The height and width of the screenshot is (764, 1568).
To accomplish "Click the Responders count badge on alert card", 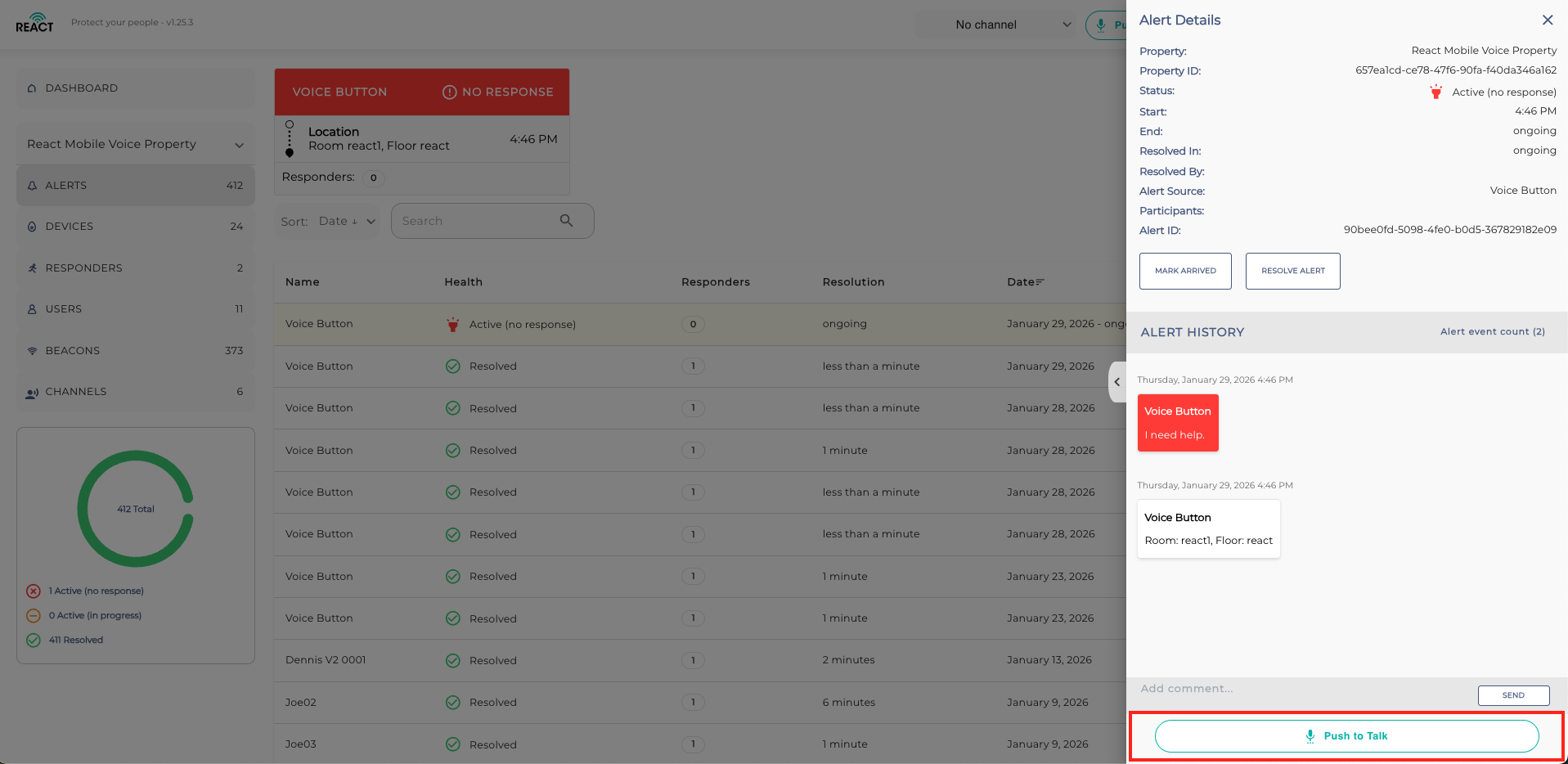I will point(374,178).
